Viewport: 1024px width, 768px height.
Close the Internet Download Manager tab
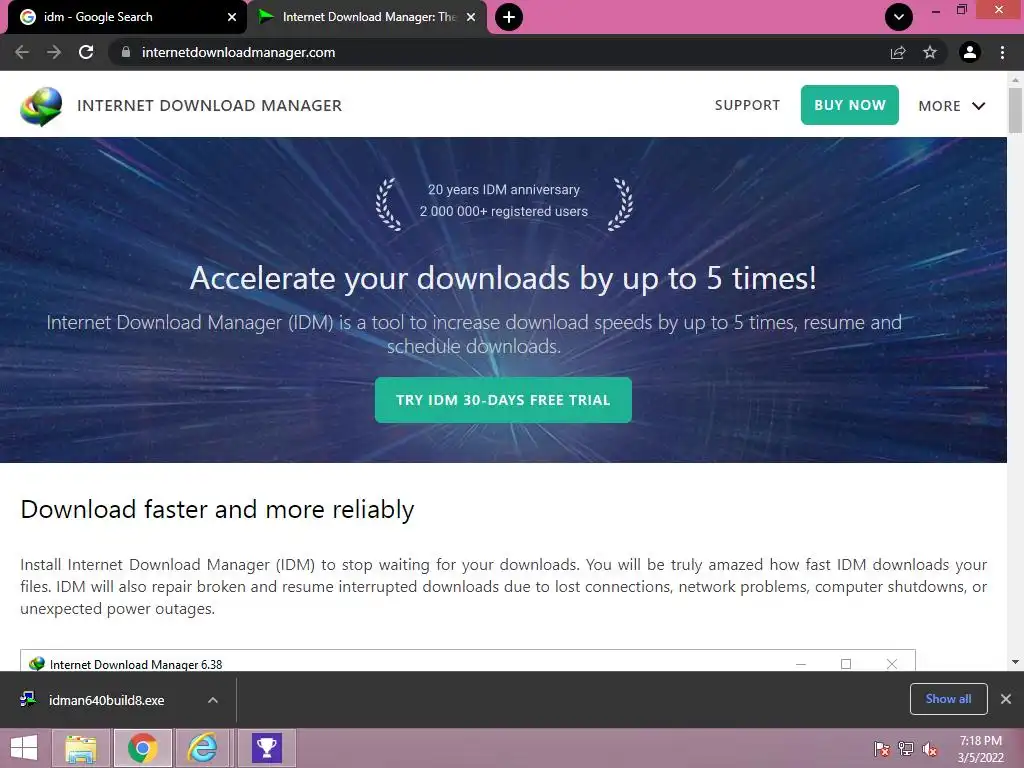[471, 17]
